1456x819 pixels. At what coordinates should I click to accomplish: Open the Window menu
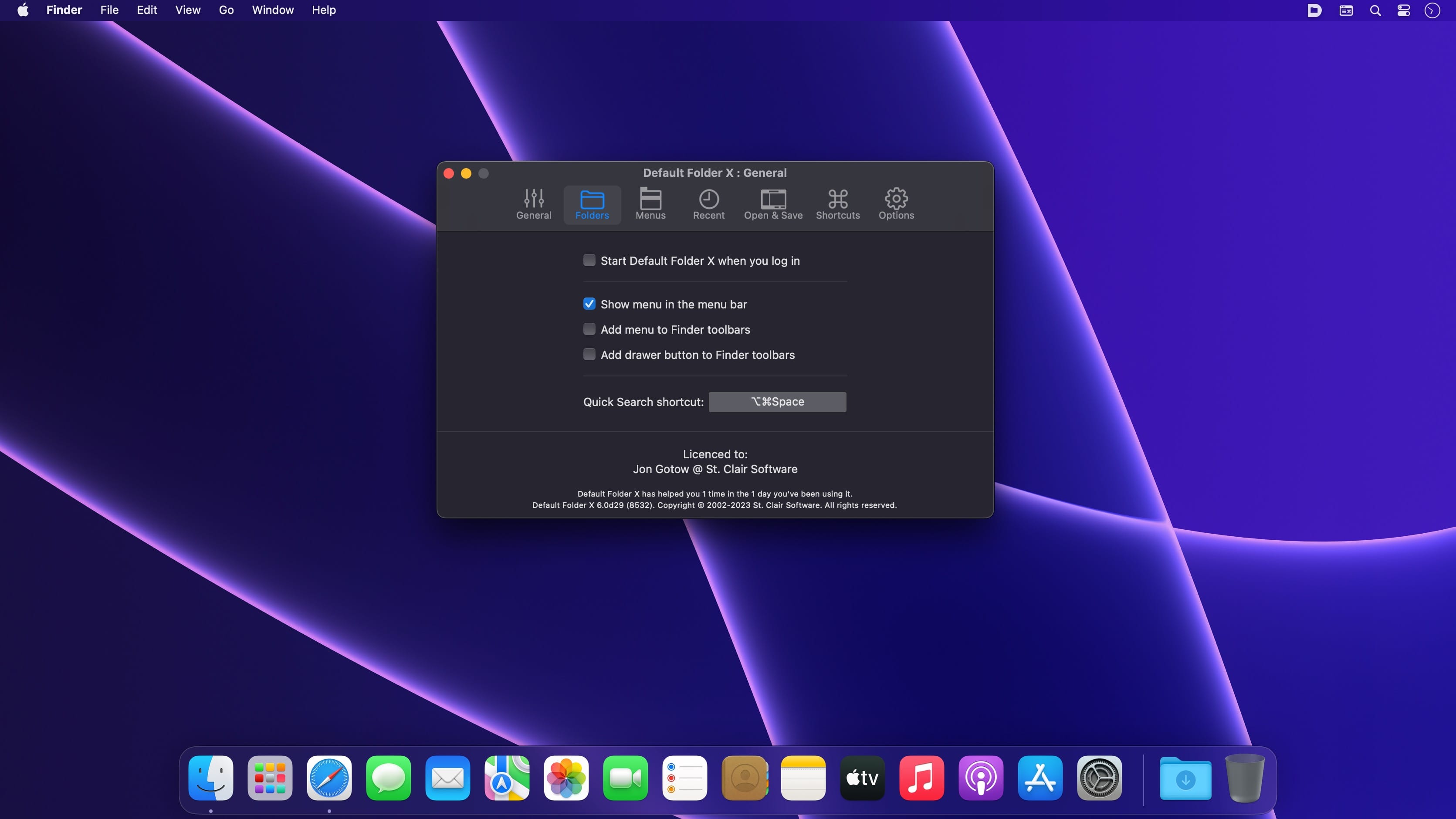click(272, 10)
